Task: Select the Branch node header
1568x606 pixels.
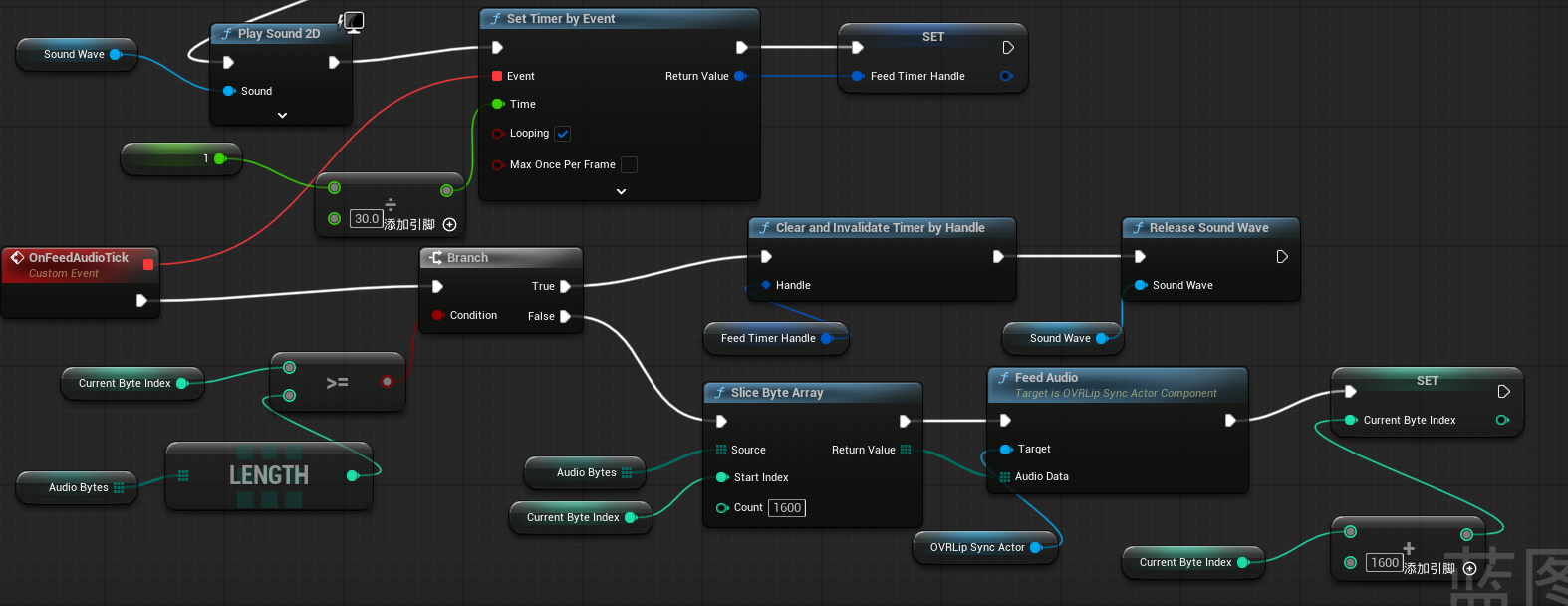Action: [x=501, y=258]
